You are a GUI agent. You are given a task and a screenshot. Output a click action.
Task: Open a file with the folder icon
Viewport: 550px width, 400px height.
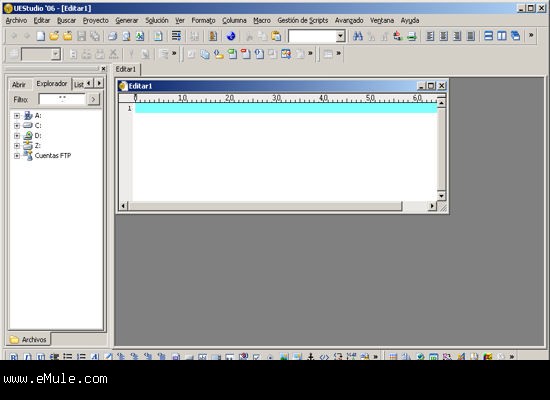(x=54, y=36)
